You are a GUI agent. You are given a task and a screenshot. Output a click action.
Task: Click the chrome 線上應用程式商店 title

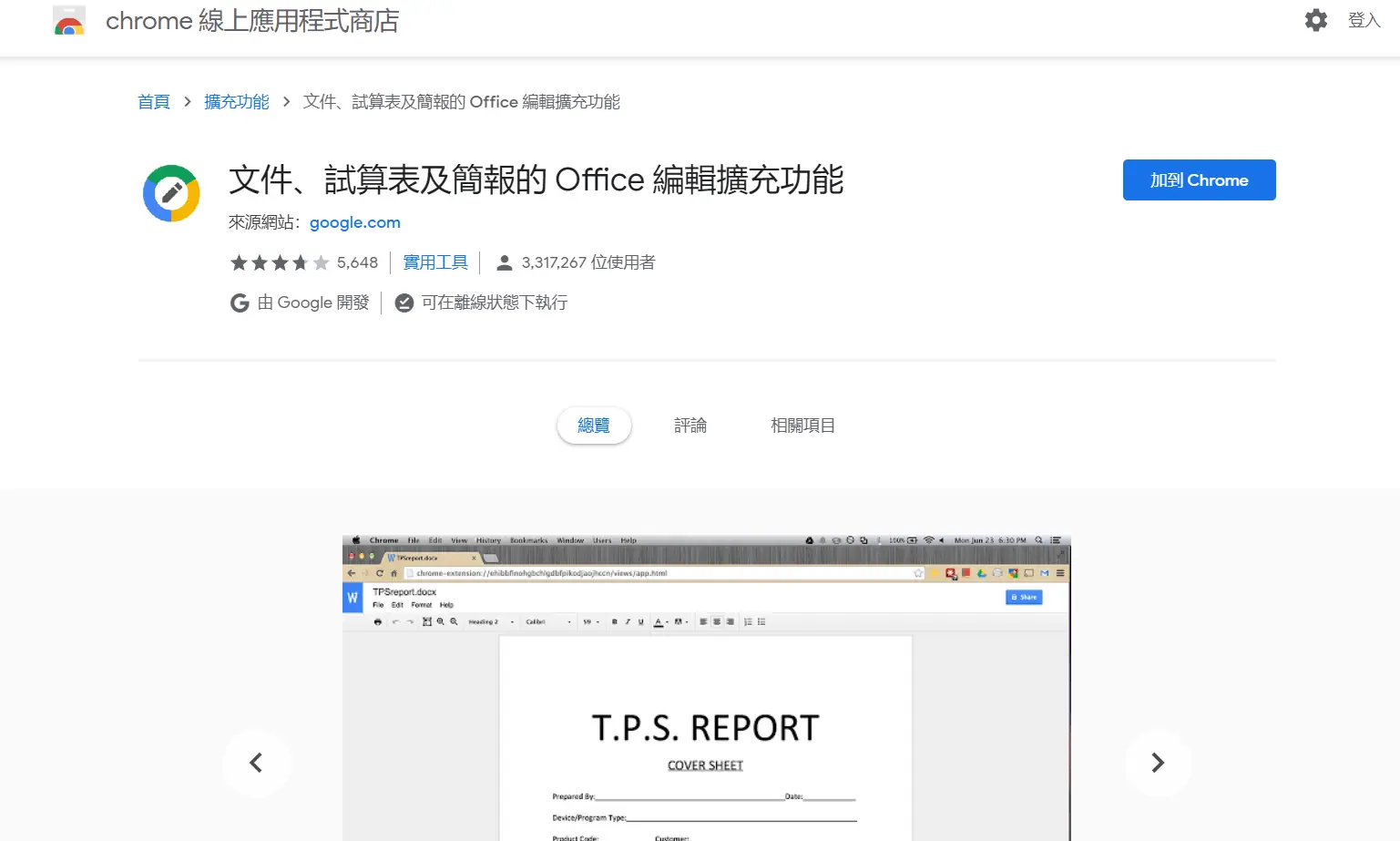[252, 21]
